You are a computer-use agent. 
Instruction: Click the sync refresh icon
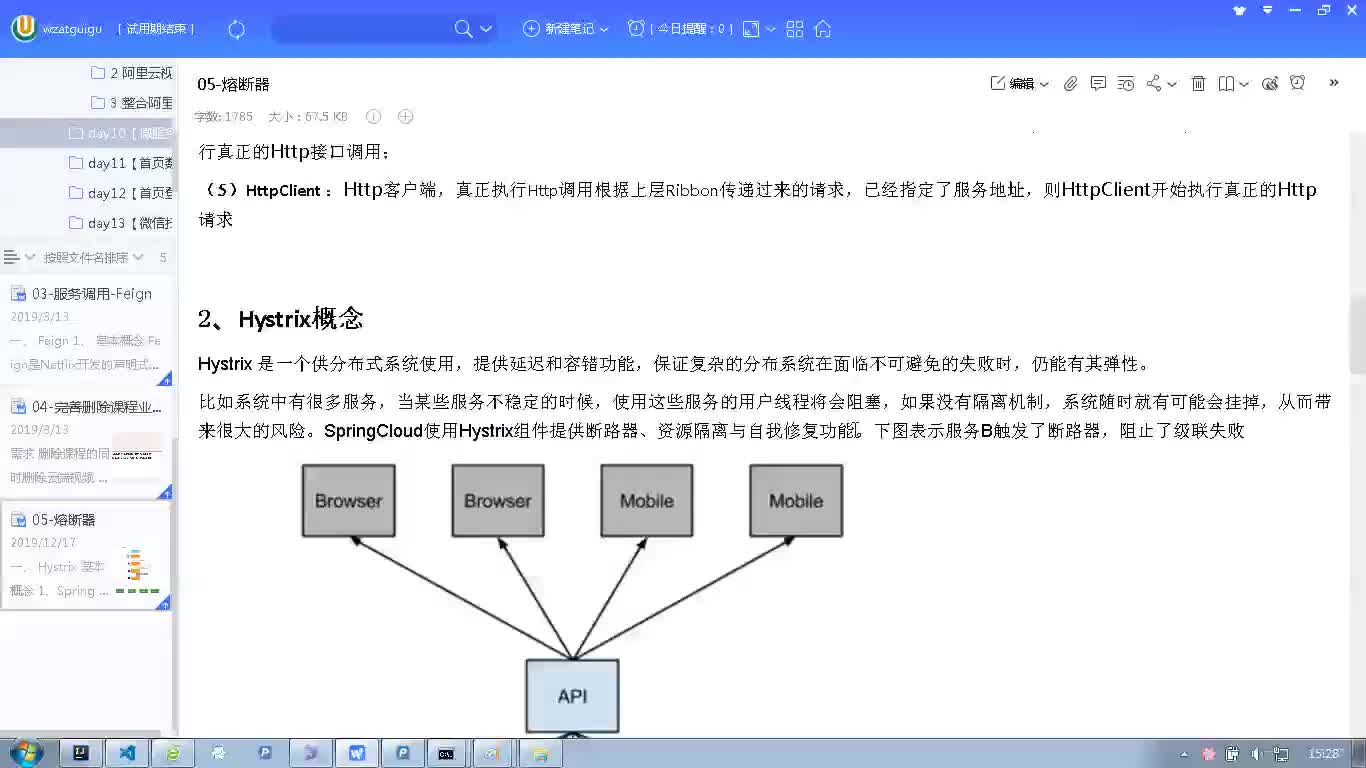click(x=237, y=29)
